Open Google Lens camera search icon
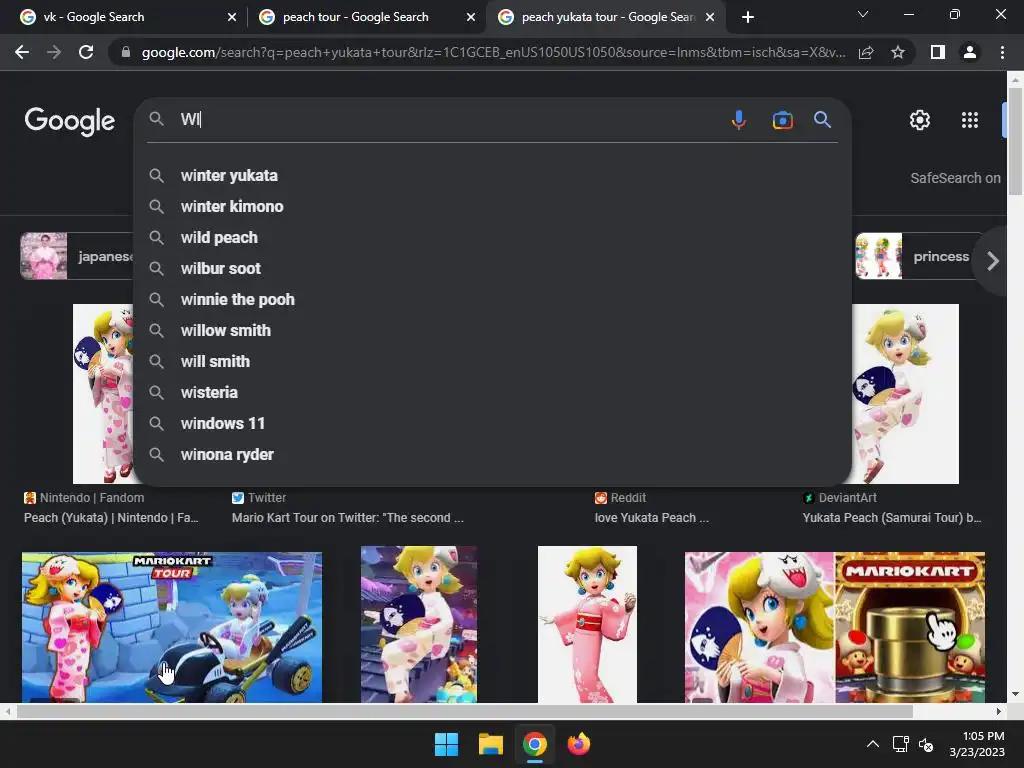This screenshot has height=768, width=1024. coord(782,120)
